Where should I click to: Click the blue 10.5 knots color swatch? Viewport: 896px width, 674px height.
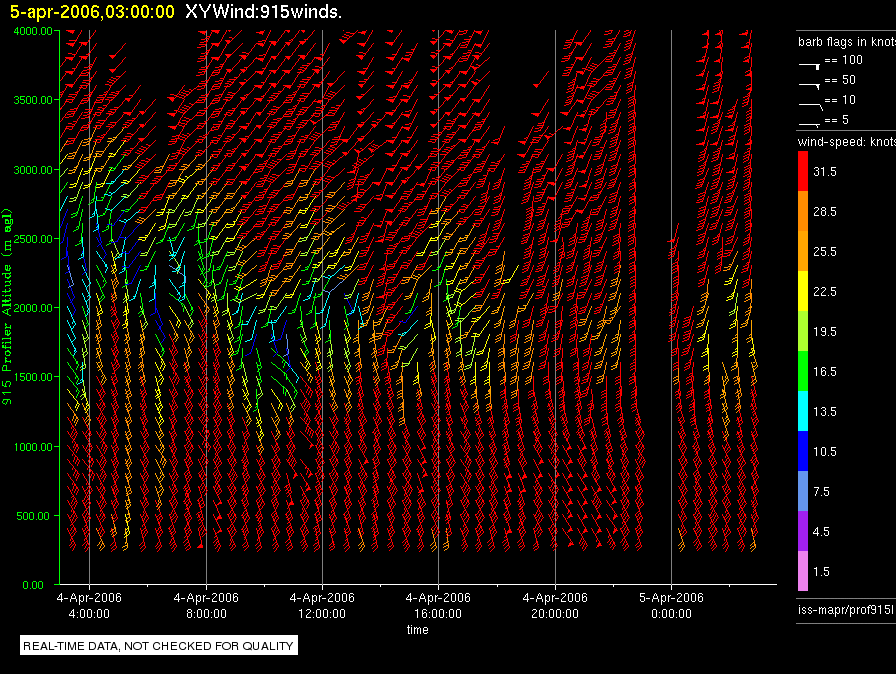(803, 451)
